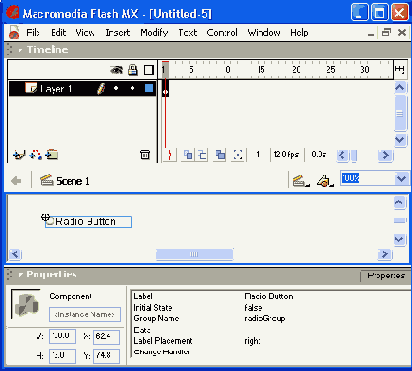This screenshot has height=371, width=412.
Task: Open the zoom percentage dropdown arrow
Action: click(x=401, y=179)
